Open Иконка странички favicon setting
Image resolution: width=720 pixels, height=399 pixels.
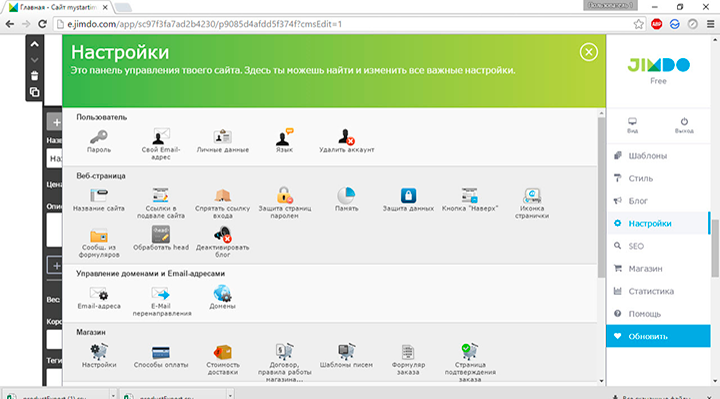[x=532, y=203]
